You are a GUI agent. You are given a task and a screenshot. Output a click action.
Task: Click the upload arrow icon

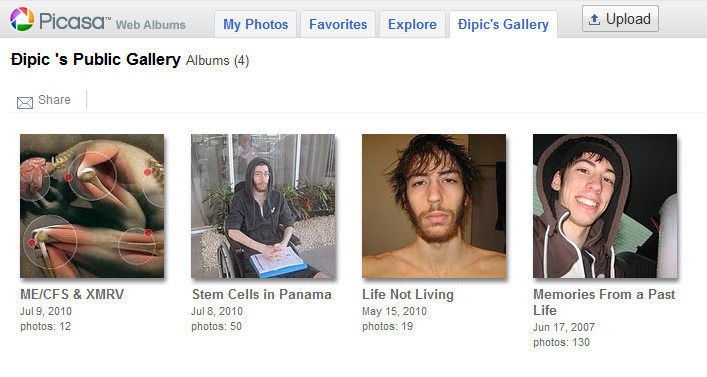point(594,19)
